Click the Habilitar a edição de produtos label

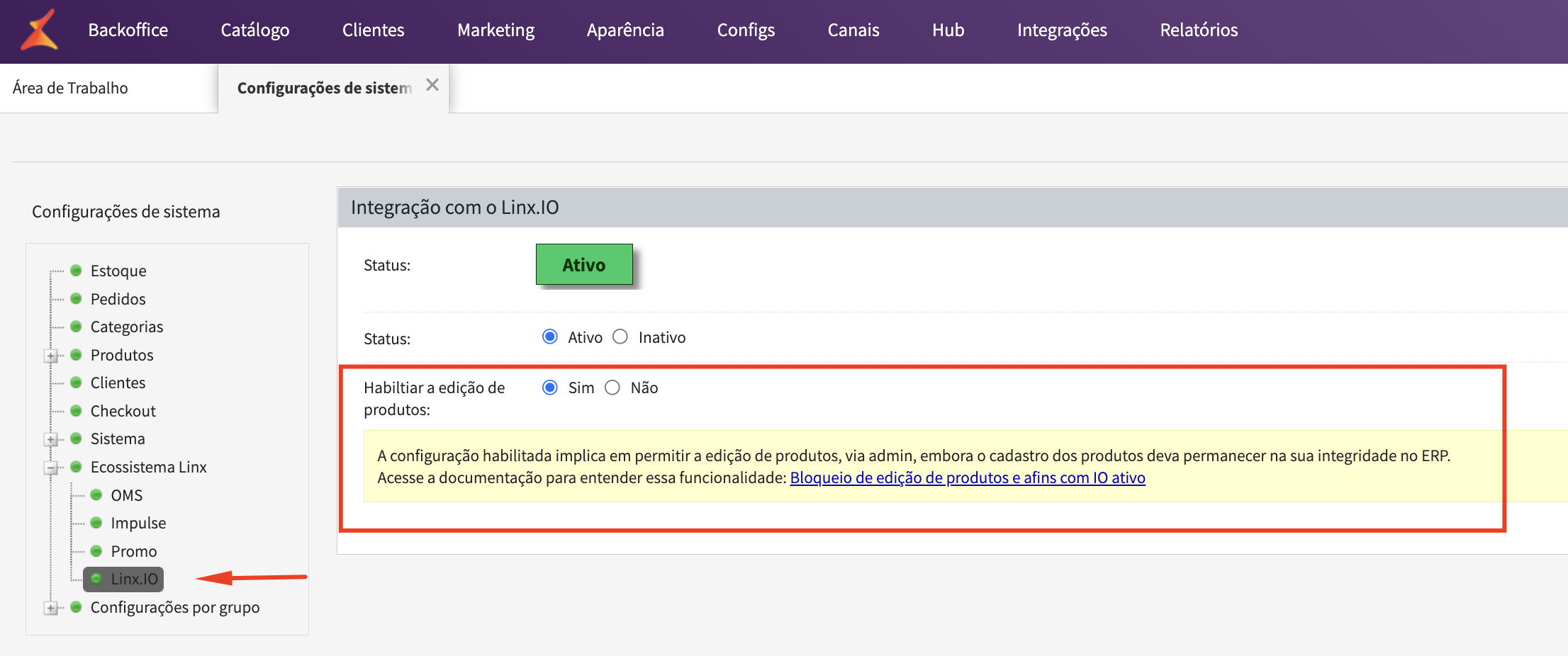(435, 398)
